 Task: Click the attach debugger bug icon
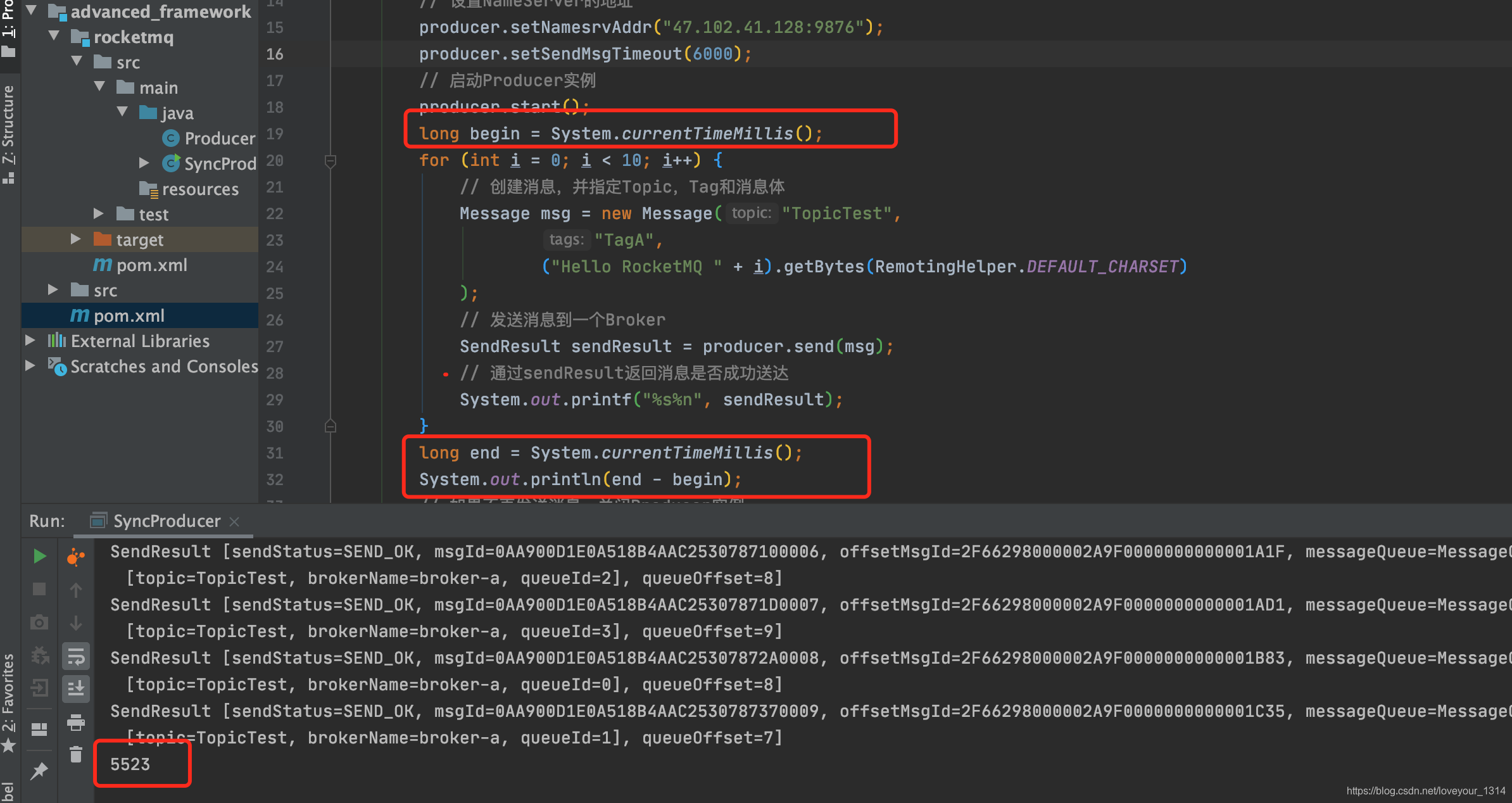(40, 655)
